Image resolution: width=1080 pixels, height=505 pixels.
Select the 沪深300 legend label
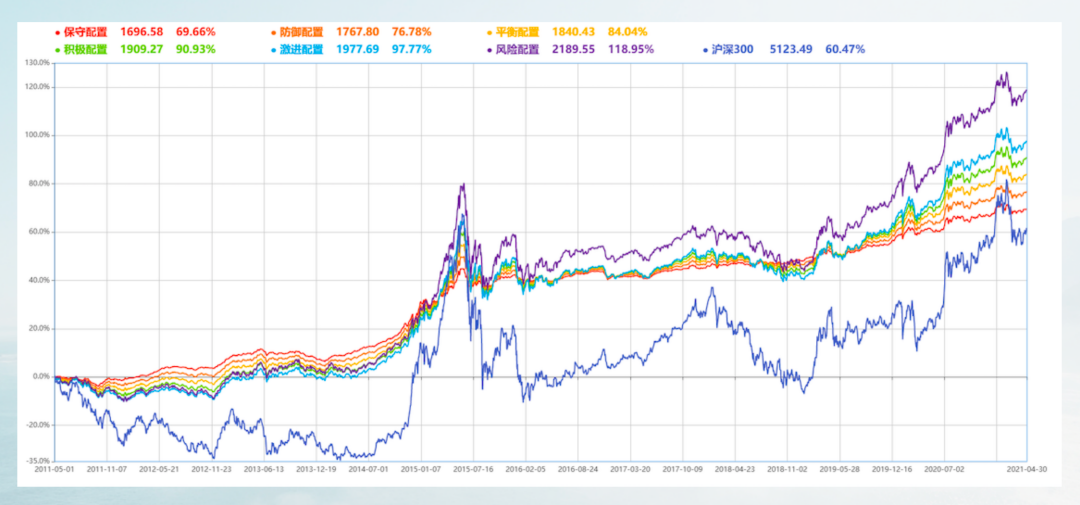[x=733, y=49]
